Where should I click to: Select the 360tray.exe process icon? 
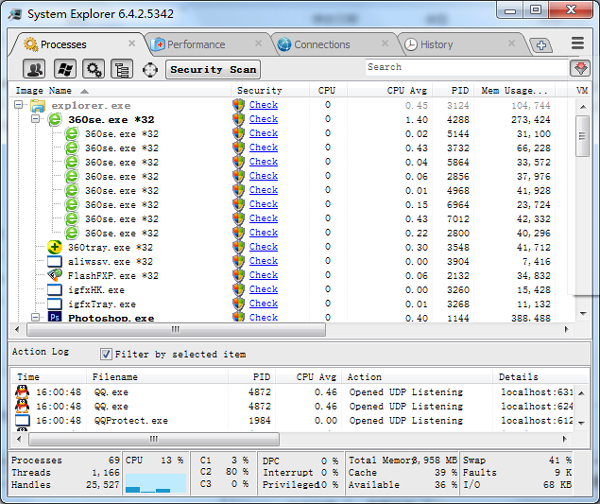[x=55, y=247]
